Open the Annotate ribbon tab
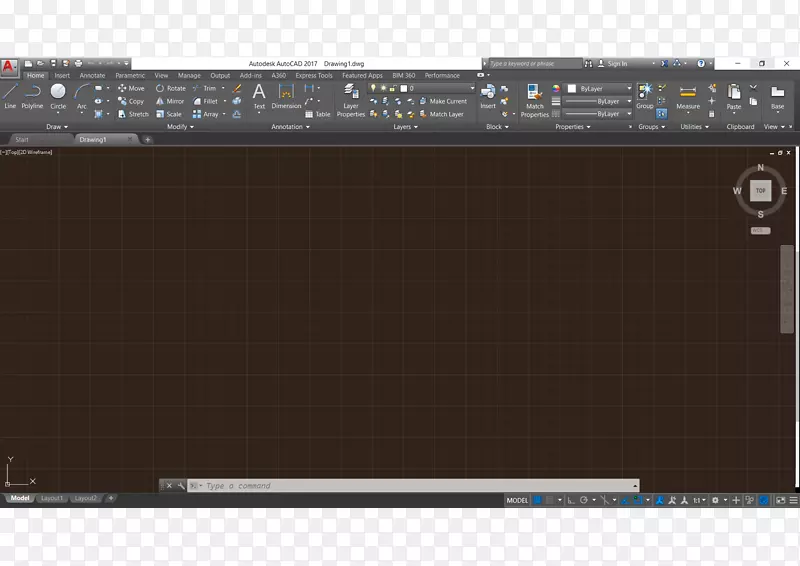 click(x=92, y=76)
